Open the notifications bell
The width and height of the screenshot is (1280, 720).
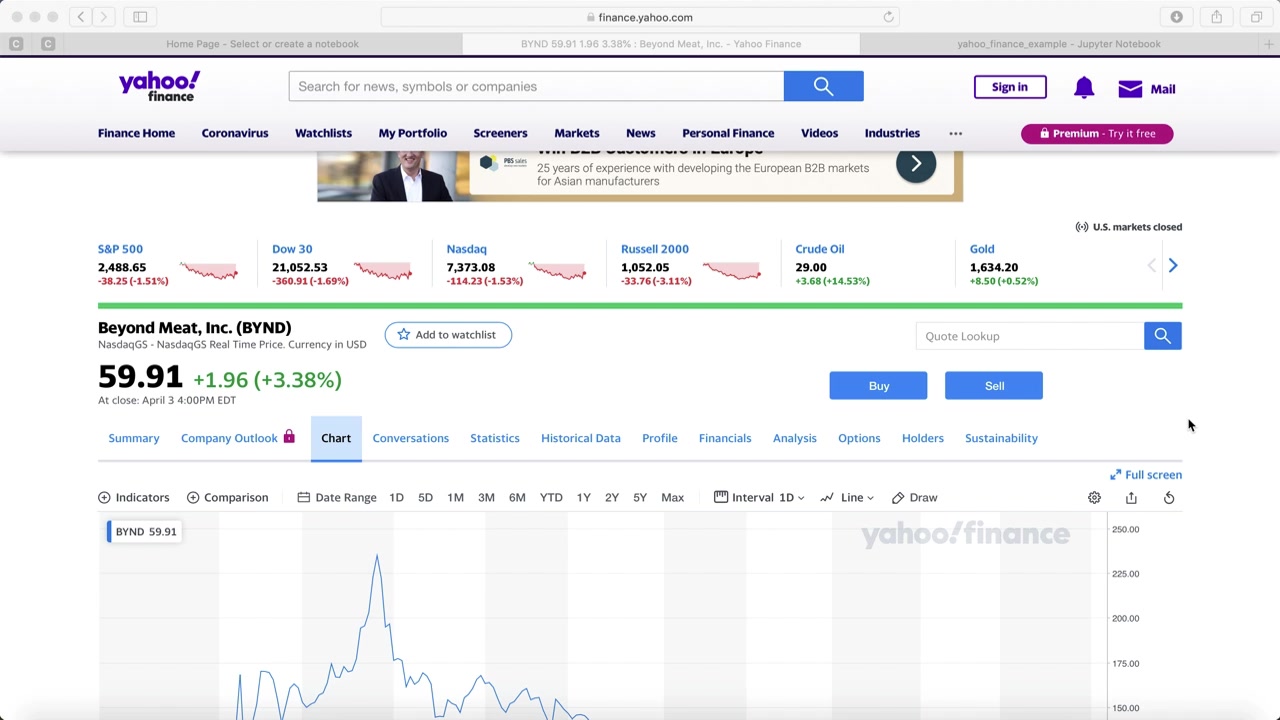1084,88
